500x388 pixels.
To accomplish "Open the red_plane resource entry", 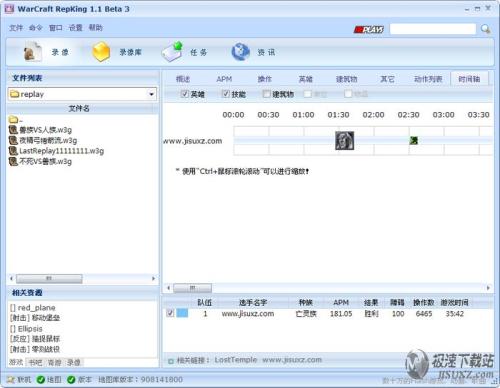I will (x=33, y=307).
